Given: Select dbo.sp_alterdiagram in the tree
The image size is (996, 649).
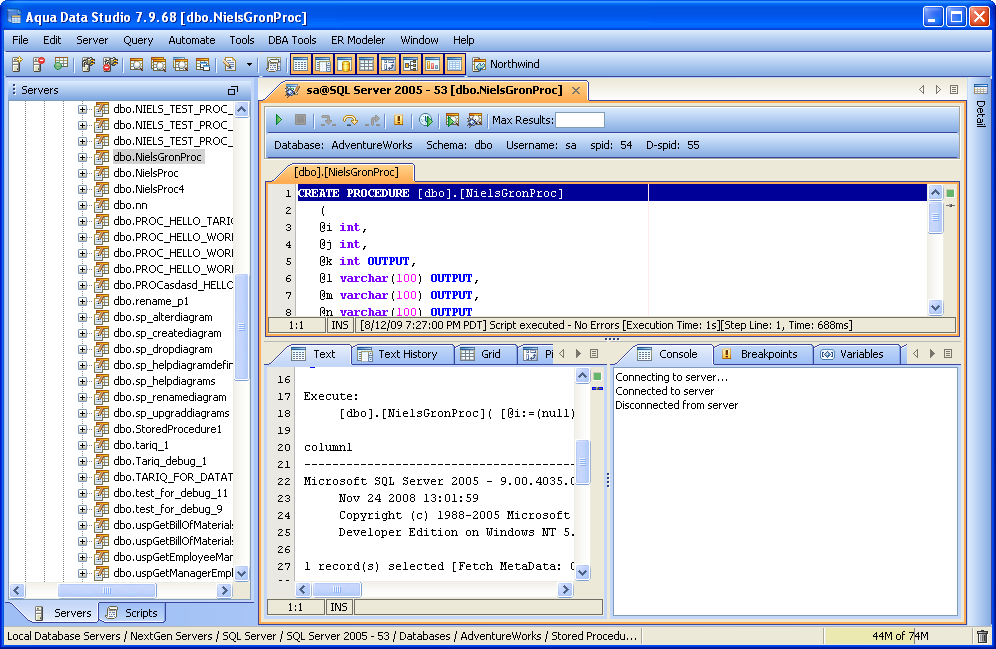Looking at the screenshot, I should 162,317.
